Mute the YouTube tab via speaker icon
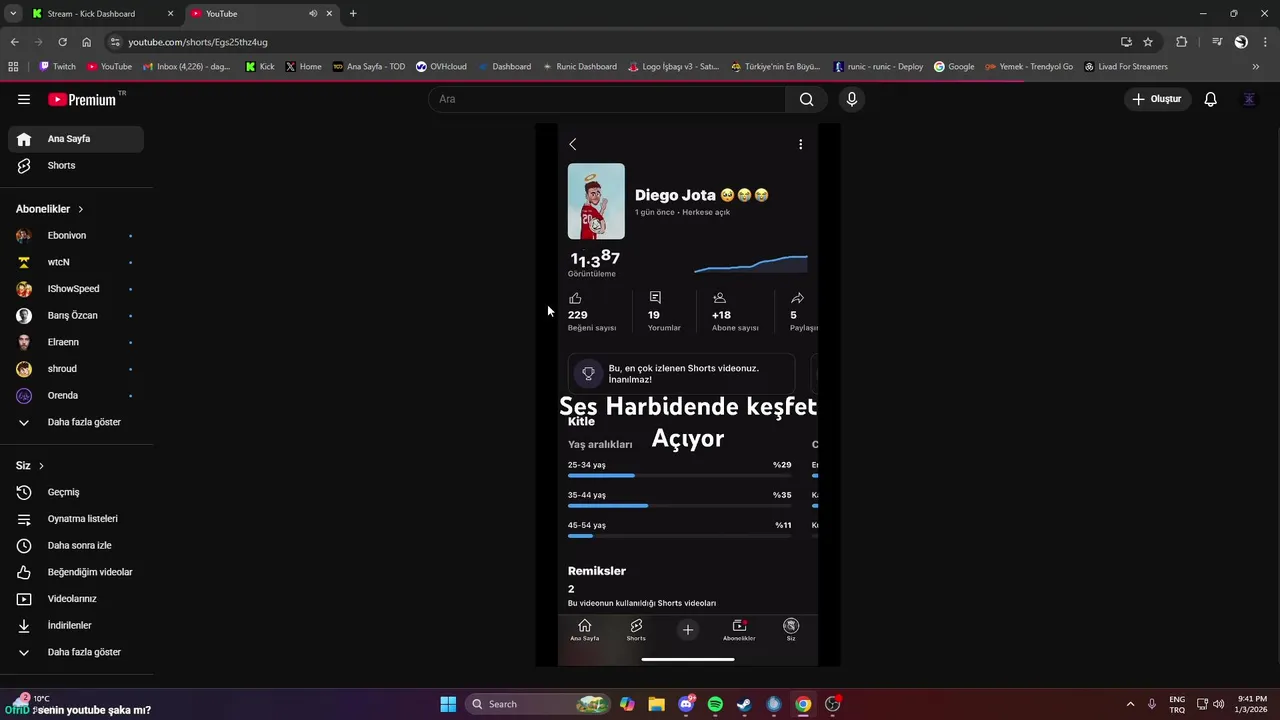 coord(313,14)
